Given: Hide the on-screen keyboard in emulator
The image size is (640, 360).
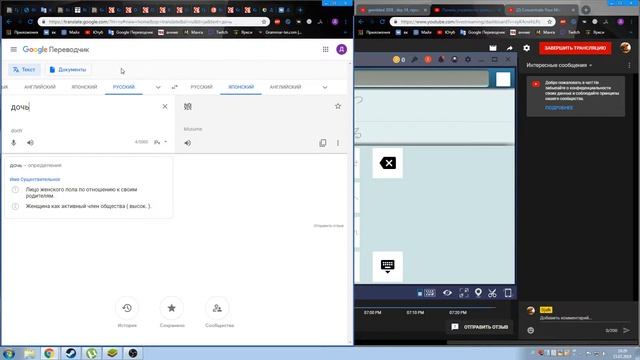Looking at the screenshot, I should (x=387, y=266).
